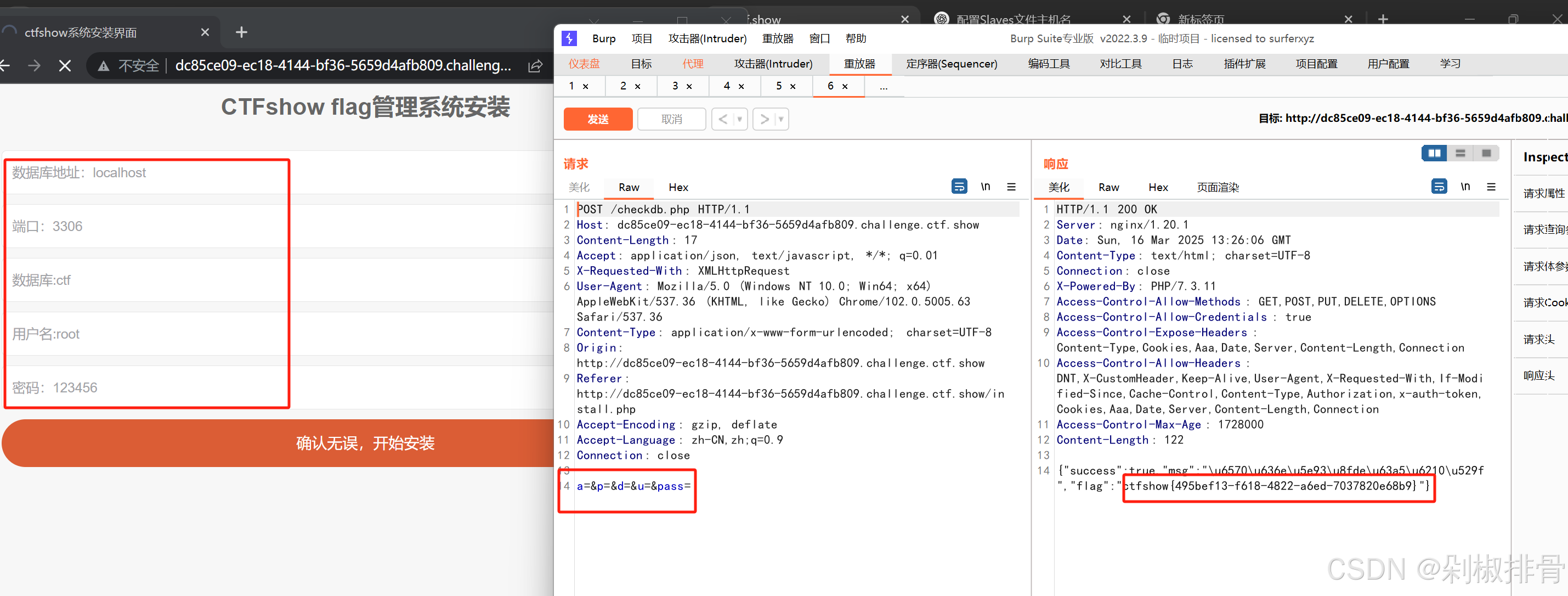This screenshot has width=1568, height=596.
Task: Show newline characters in response panel
Action: (1465, 186)
